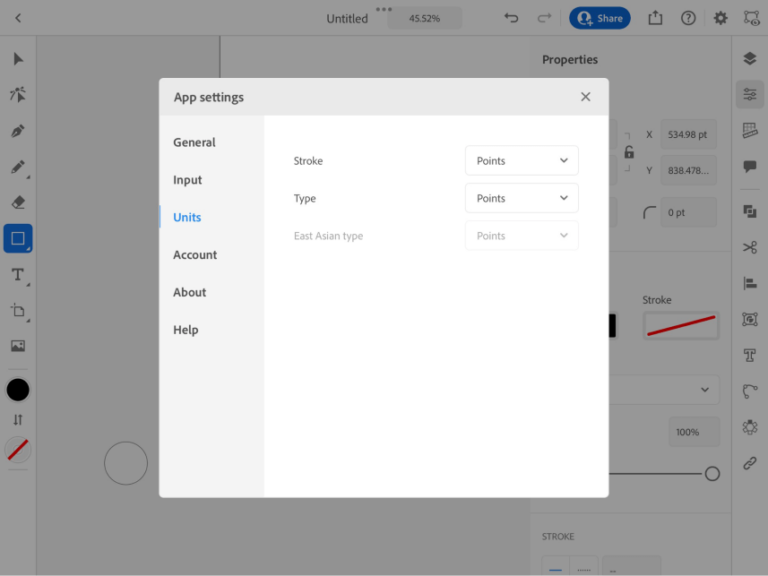Click the corner radius 0 pt field

(688, 212)
